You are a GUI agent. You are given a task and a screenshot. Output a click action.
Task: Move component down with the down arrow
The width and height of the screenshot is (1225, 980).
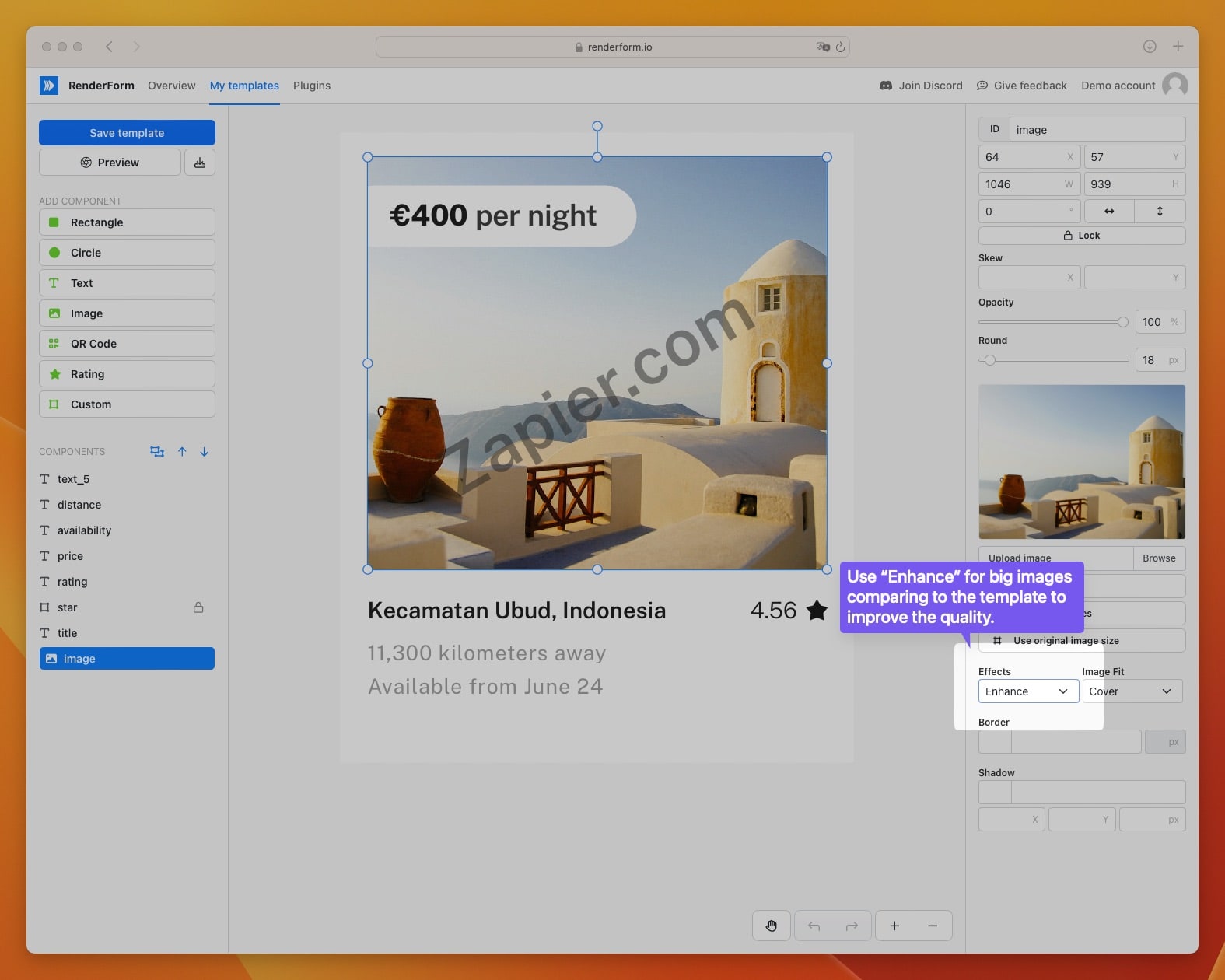204,452
